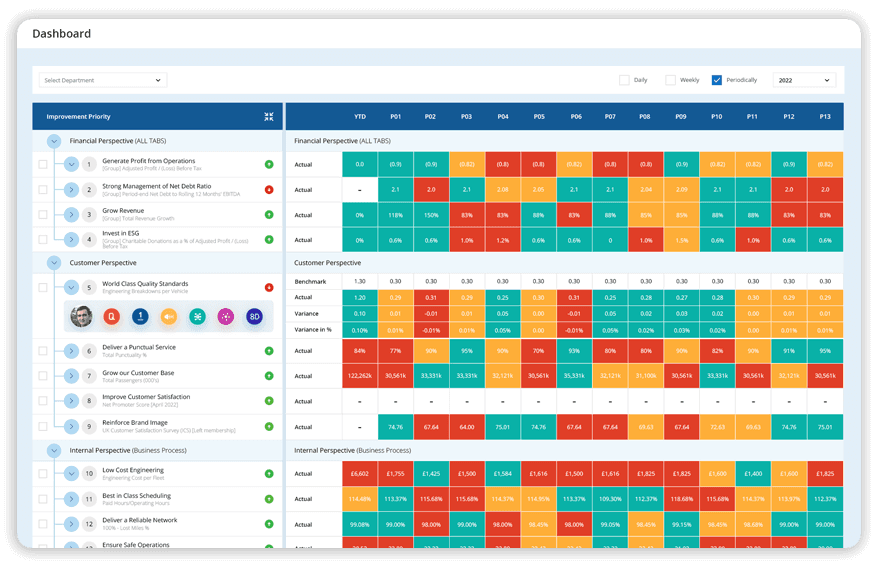878x566 pixels.
Task: Collapse the Financial Perspective group
Action: [x=54, y=142]
